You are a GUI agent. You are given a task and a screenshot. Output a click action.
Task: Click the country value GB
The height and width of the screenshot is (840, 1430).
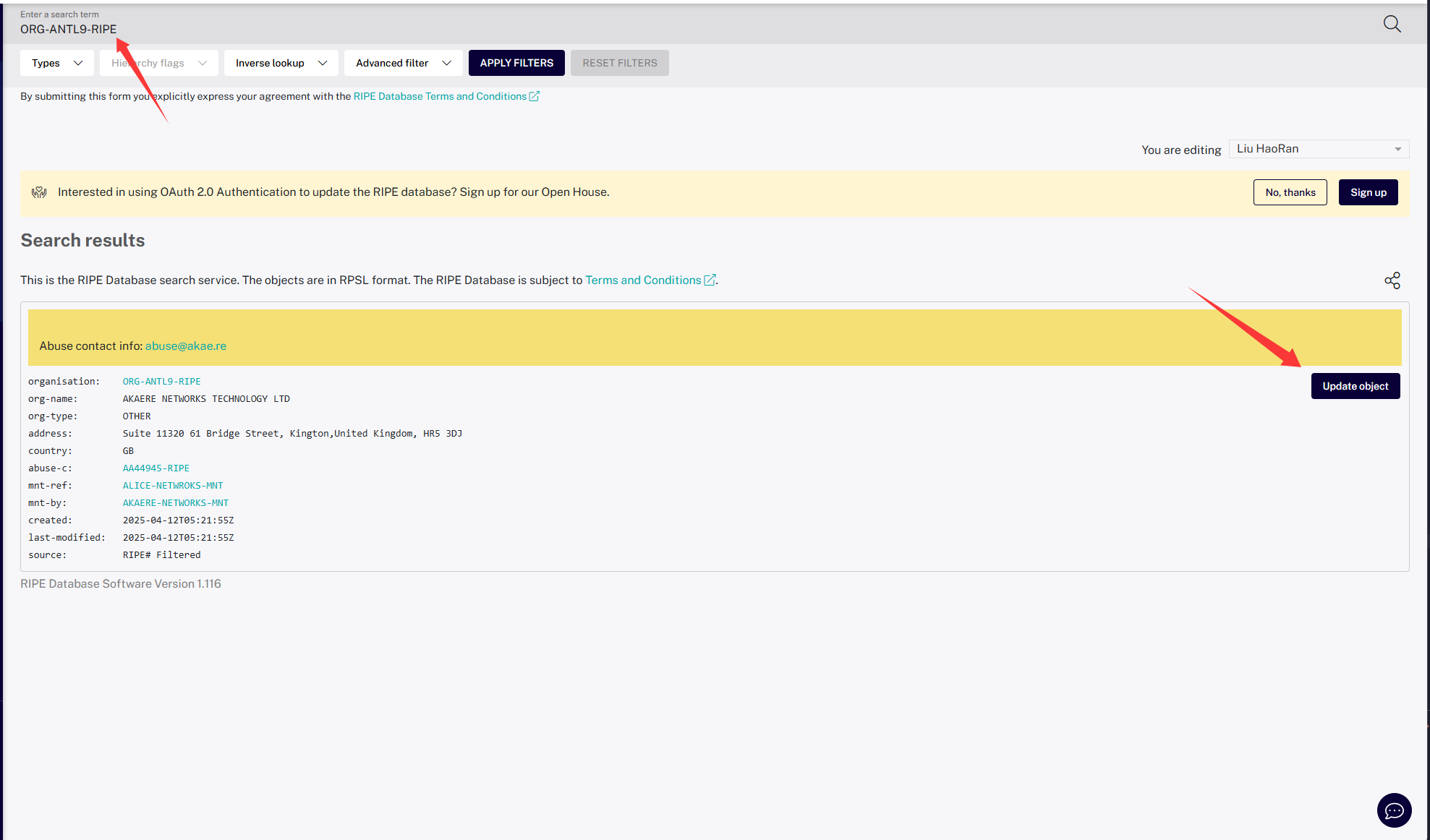coord(128,450)
